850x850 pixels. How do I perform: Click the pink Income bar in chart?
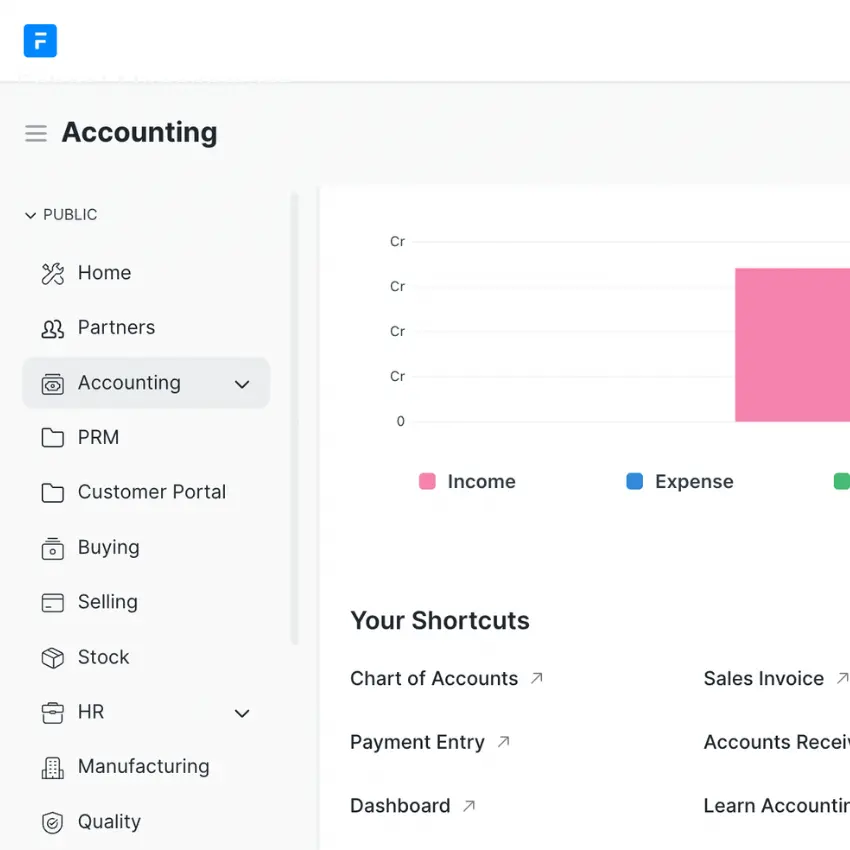(x=791, y=345)
